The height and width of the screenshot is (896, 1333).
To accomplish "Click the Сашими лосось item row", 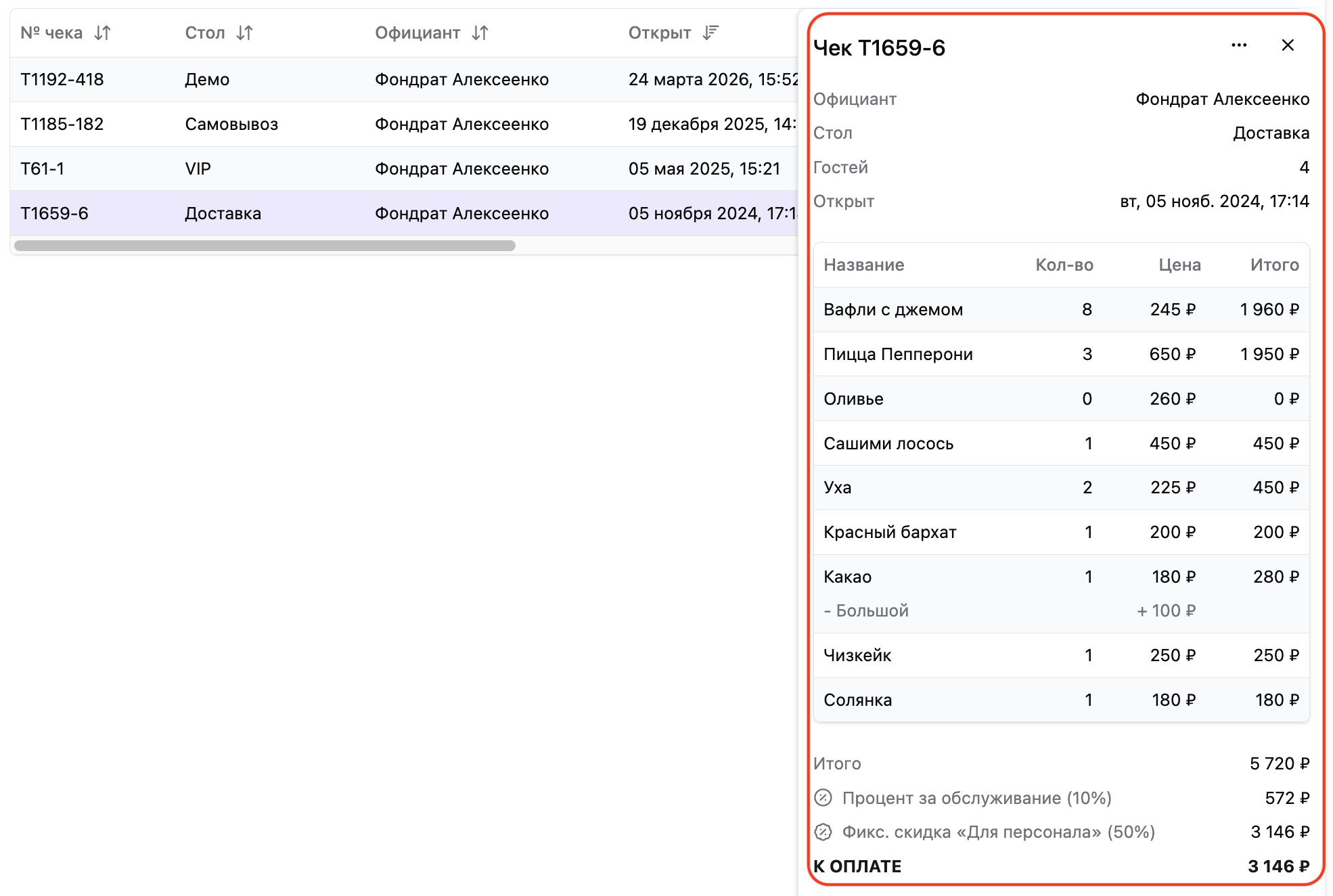I will [1061, 443].
